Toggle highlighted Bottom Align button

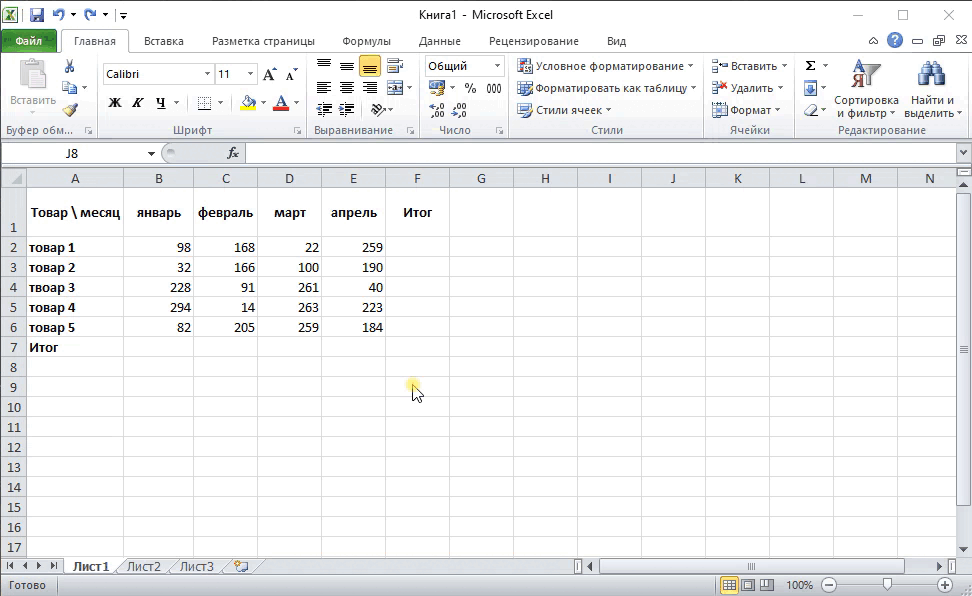(369, 66)
